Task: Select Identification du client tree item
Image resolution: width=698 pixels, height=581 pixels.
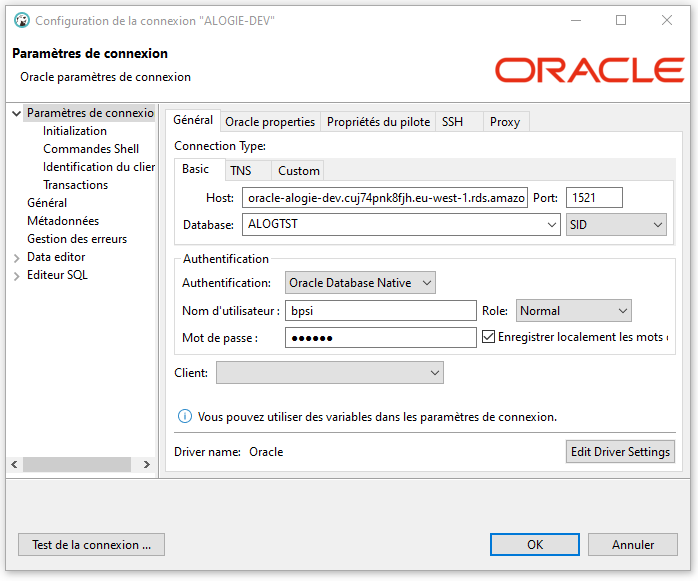Action: pyautogui.click(x=99, y=167)
